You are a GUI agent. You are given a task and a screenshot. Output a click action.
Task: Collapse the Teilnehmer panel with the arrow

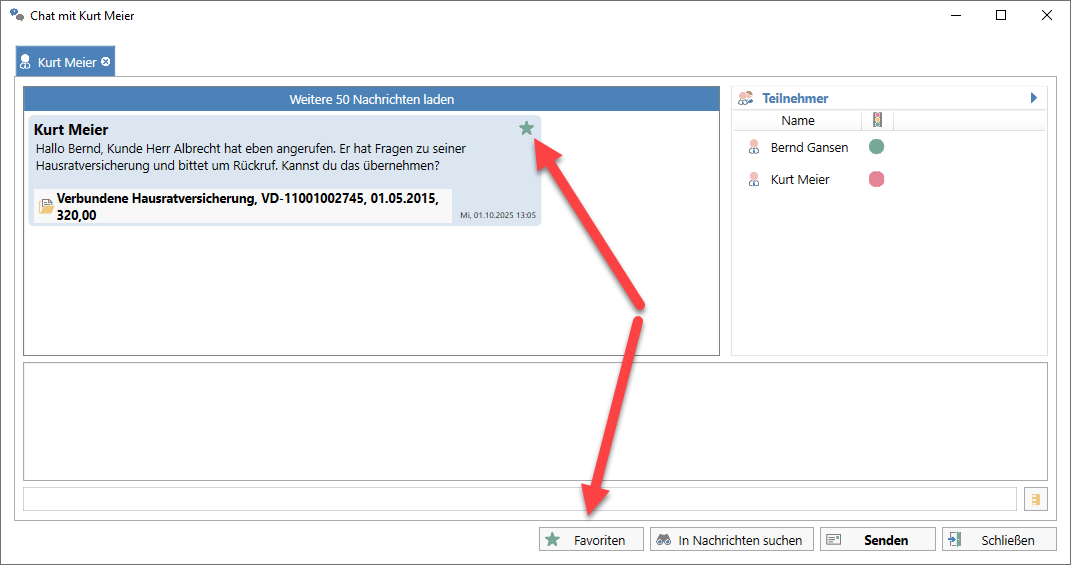(x=1034, y=98)
